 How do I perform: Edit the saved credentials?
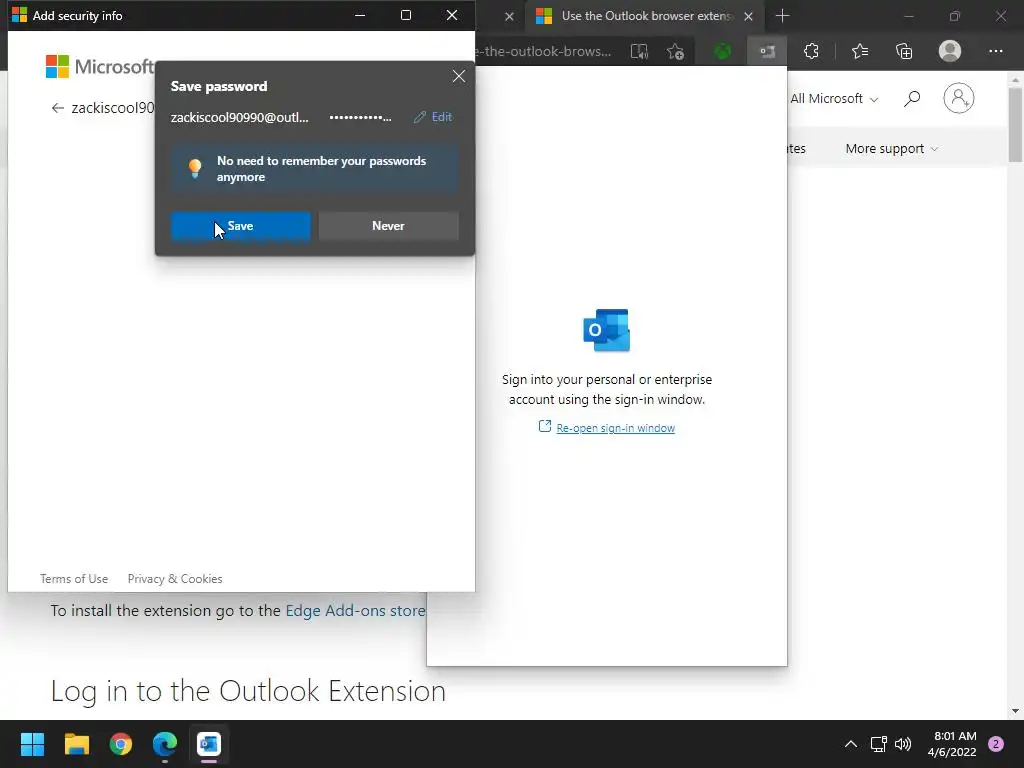click(x=433, y=117)
